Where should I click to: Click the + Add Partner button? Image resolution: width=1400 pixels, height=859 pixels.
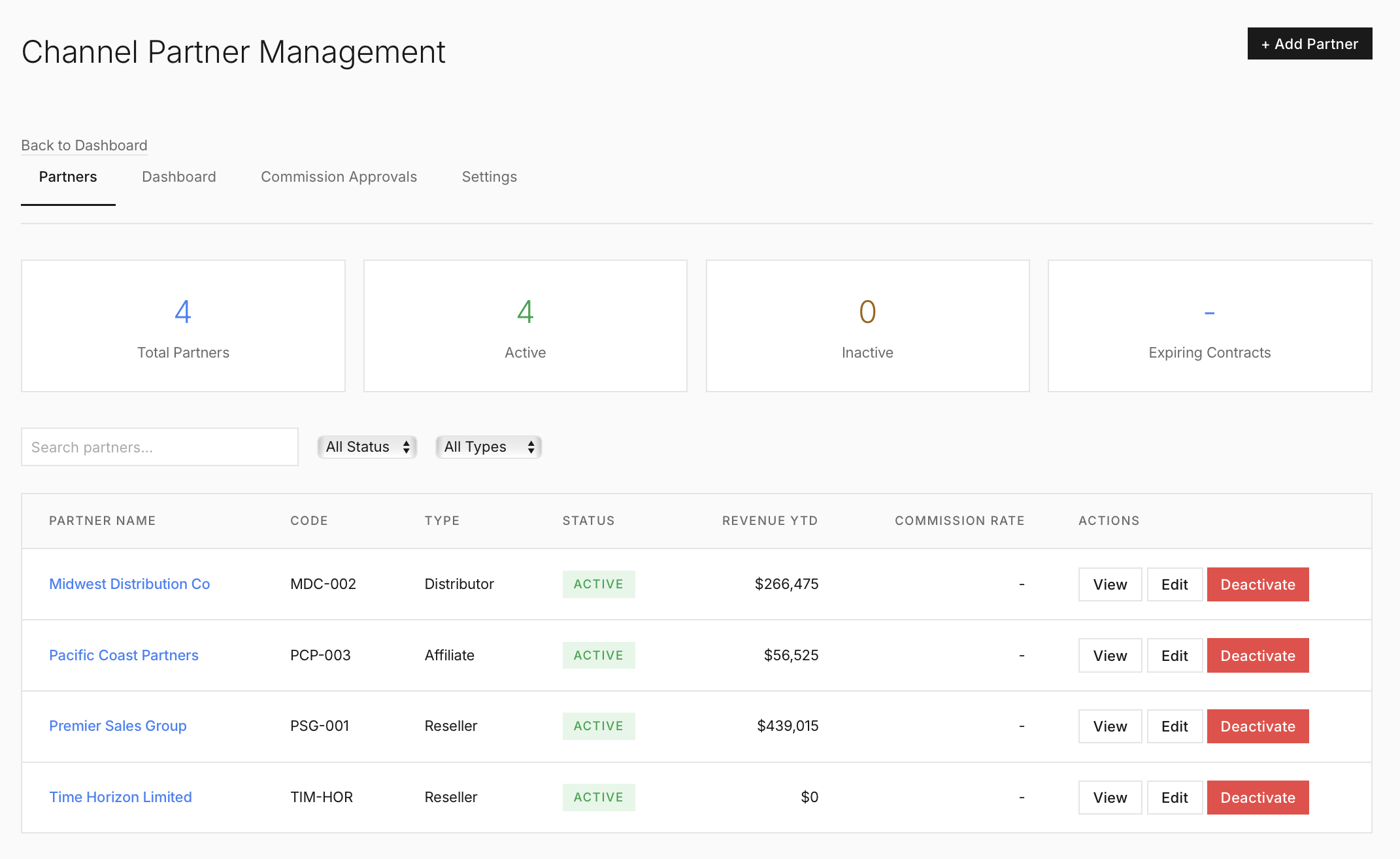coord(1309,44)
